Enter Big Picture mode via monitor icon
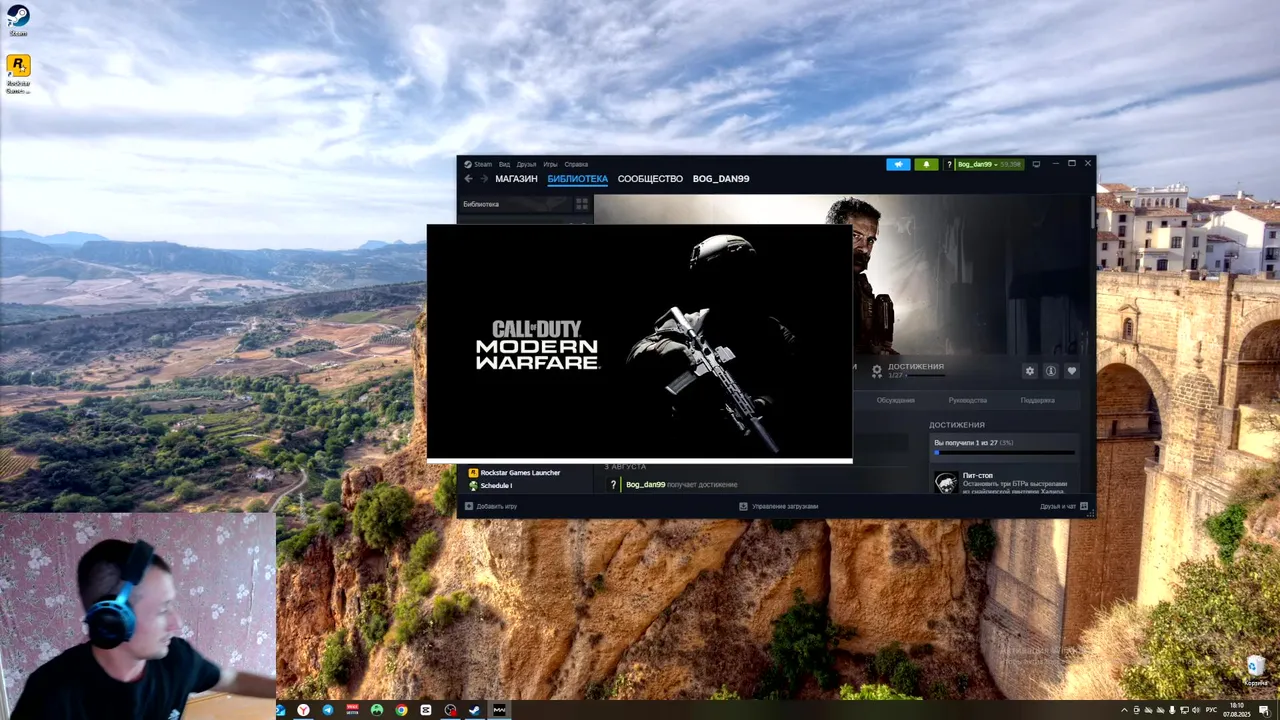 click(x=1036, y=164)
